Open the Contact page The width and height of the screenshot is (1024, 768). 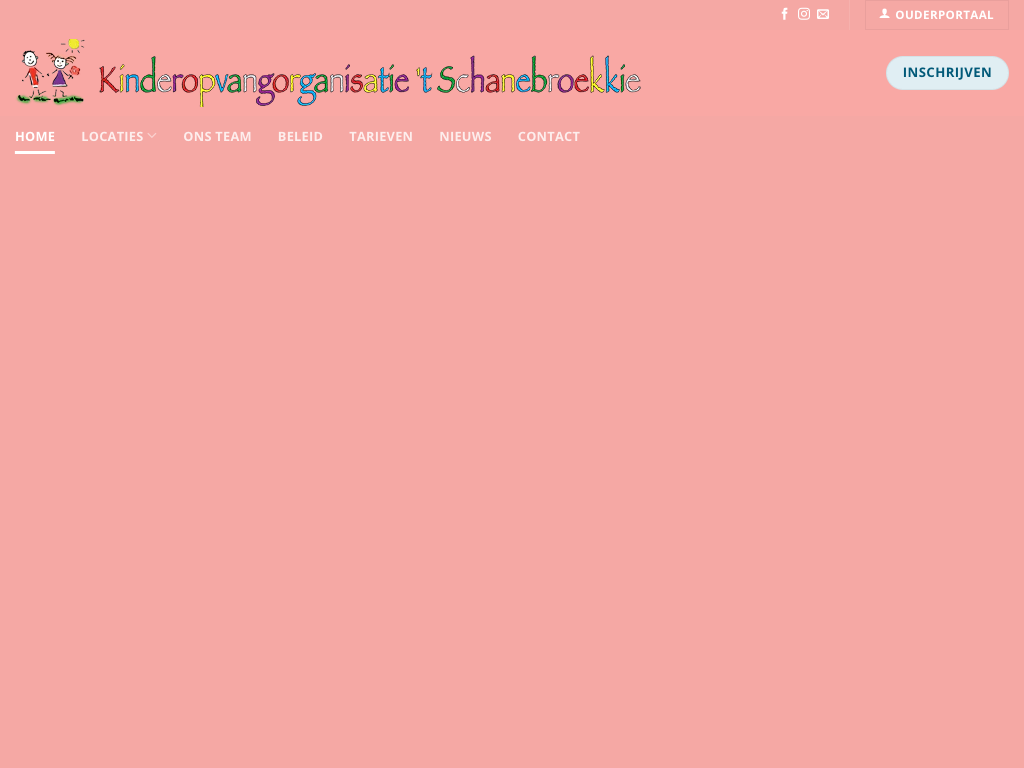click(549, 136)
